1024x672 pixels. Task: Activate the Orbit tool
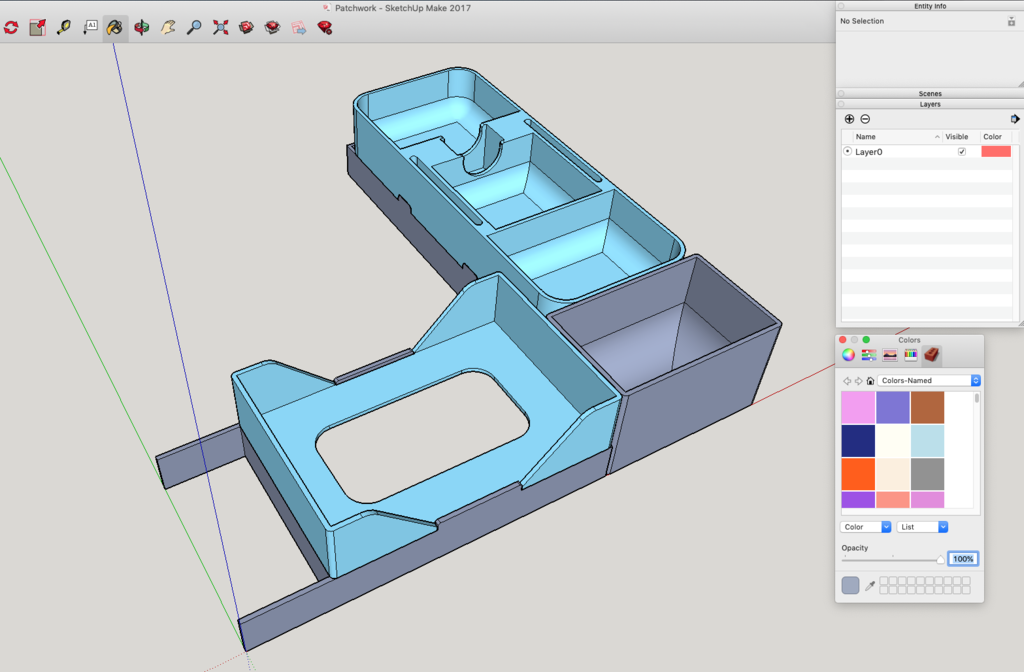141,28
